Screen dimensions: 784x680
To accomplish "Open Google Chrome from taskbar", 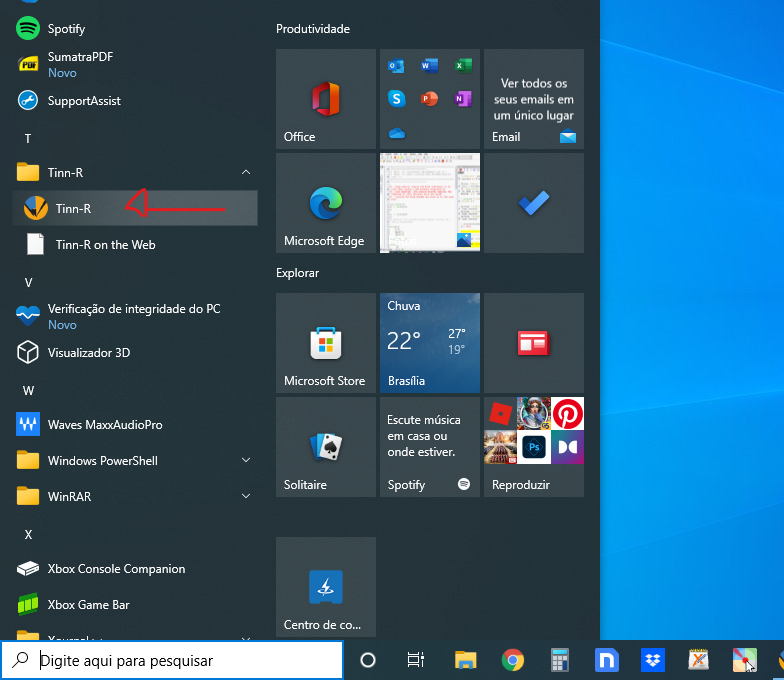I will pyautogui.click(x=512, y=660).
